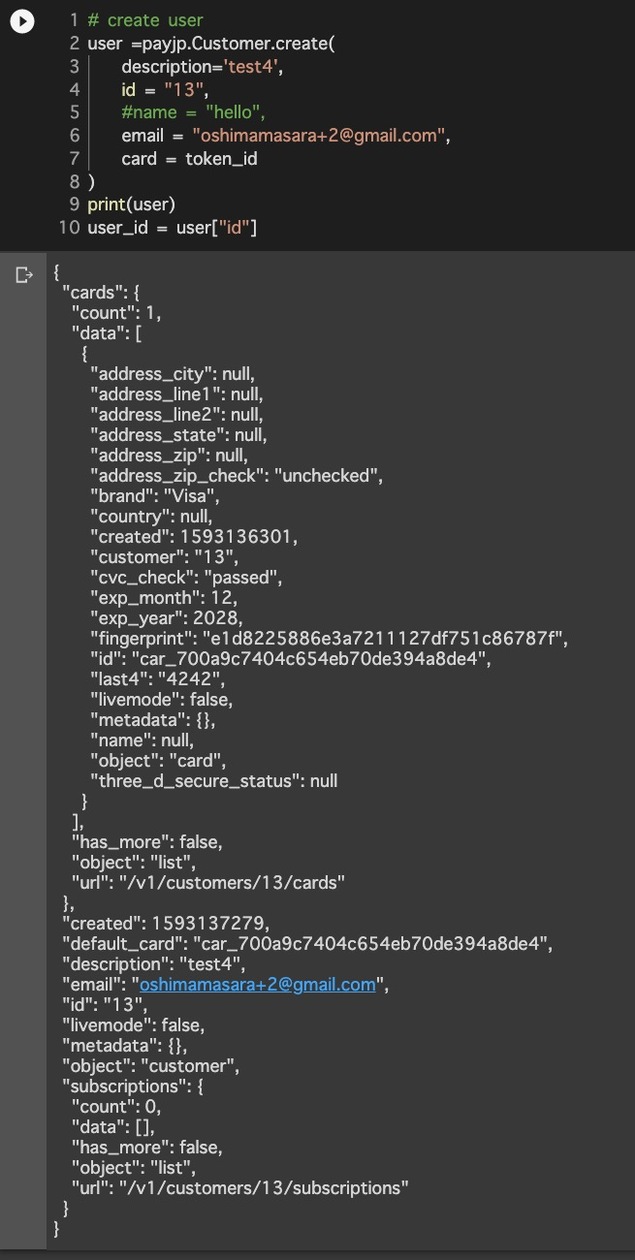Click line number 10 in the gutter
The height and width of the screenshot is (1260, 635).
(69, 227)
